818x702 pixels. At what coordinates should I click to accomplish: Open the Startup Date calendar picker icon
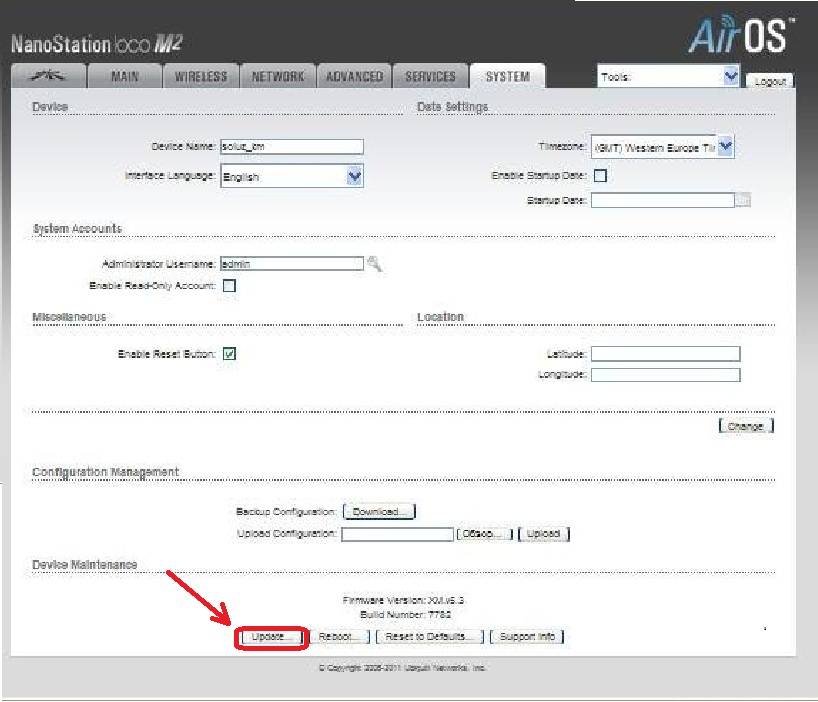[743, 200]
